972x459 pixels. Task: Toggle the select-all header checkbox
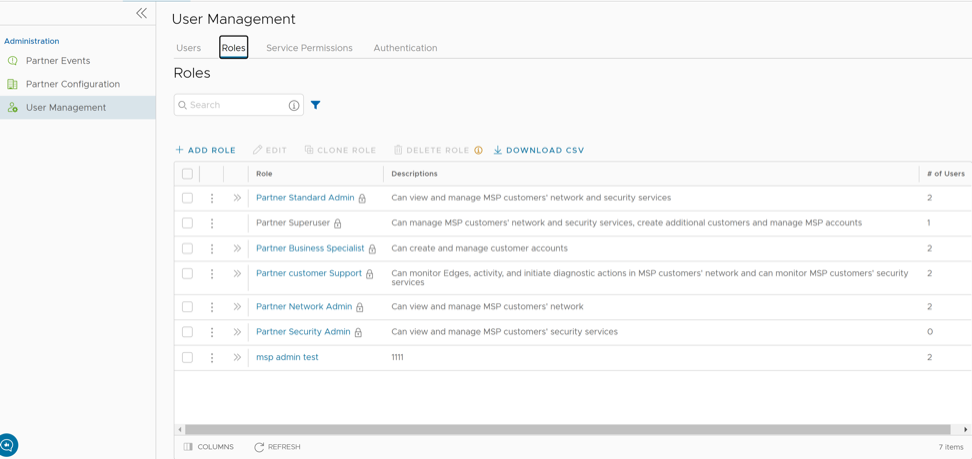point(187,174)
